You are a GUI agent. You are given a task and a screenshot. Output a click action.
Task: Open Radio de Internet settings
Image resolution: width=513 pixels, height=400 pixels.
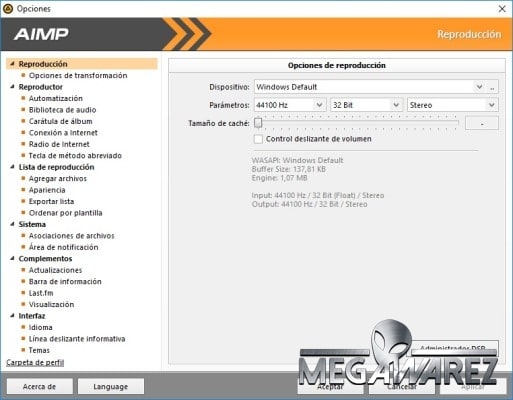point(59,144)
